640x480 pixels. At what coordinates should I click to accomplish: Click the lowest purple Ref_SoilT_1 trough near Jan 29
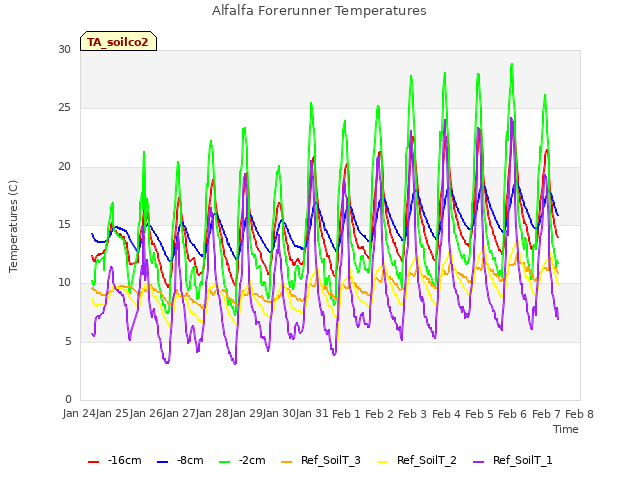[x=235, y=363]
